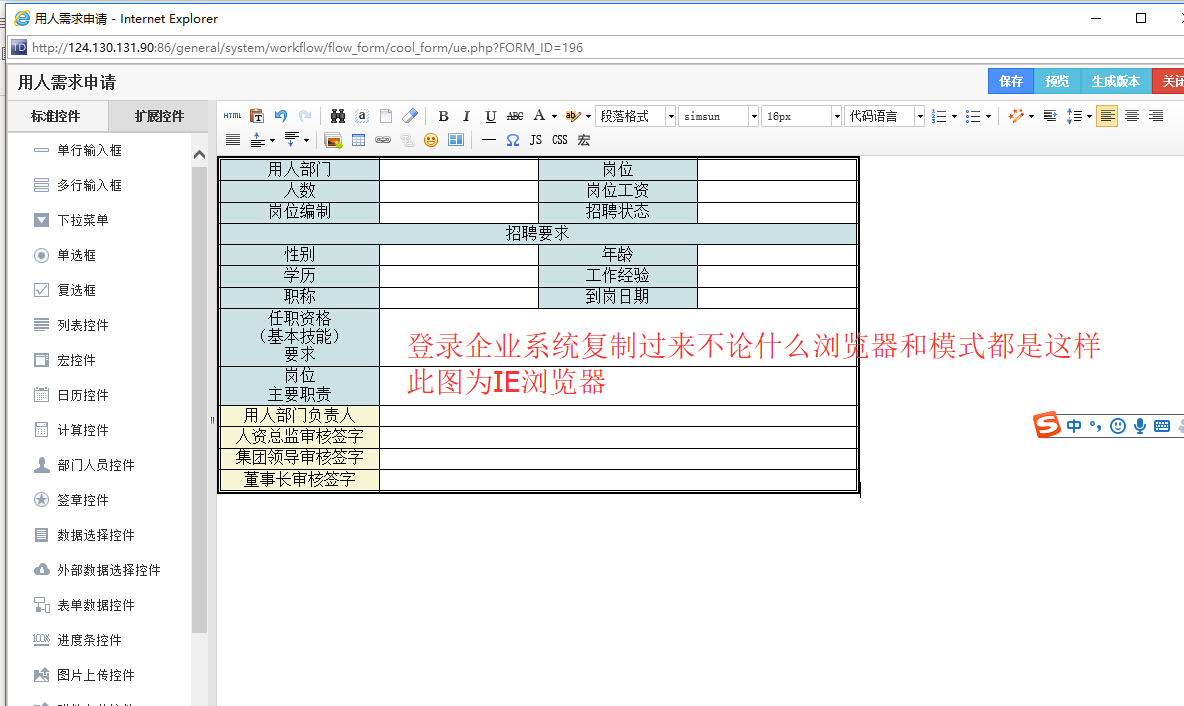Toggle bold formatting

(443, 116)
